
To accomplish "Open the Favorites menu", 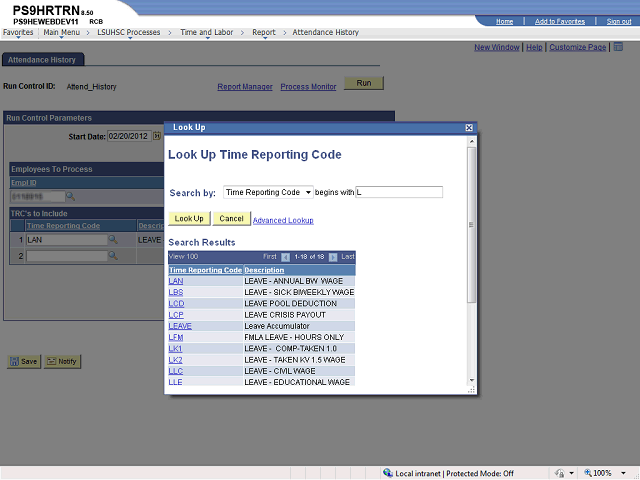I will pyautogui.click(x=18, y=32).
